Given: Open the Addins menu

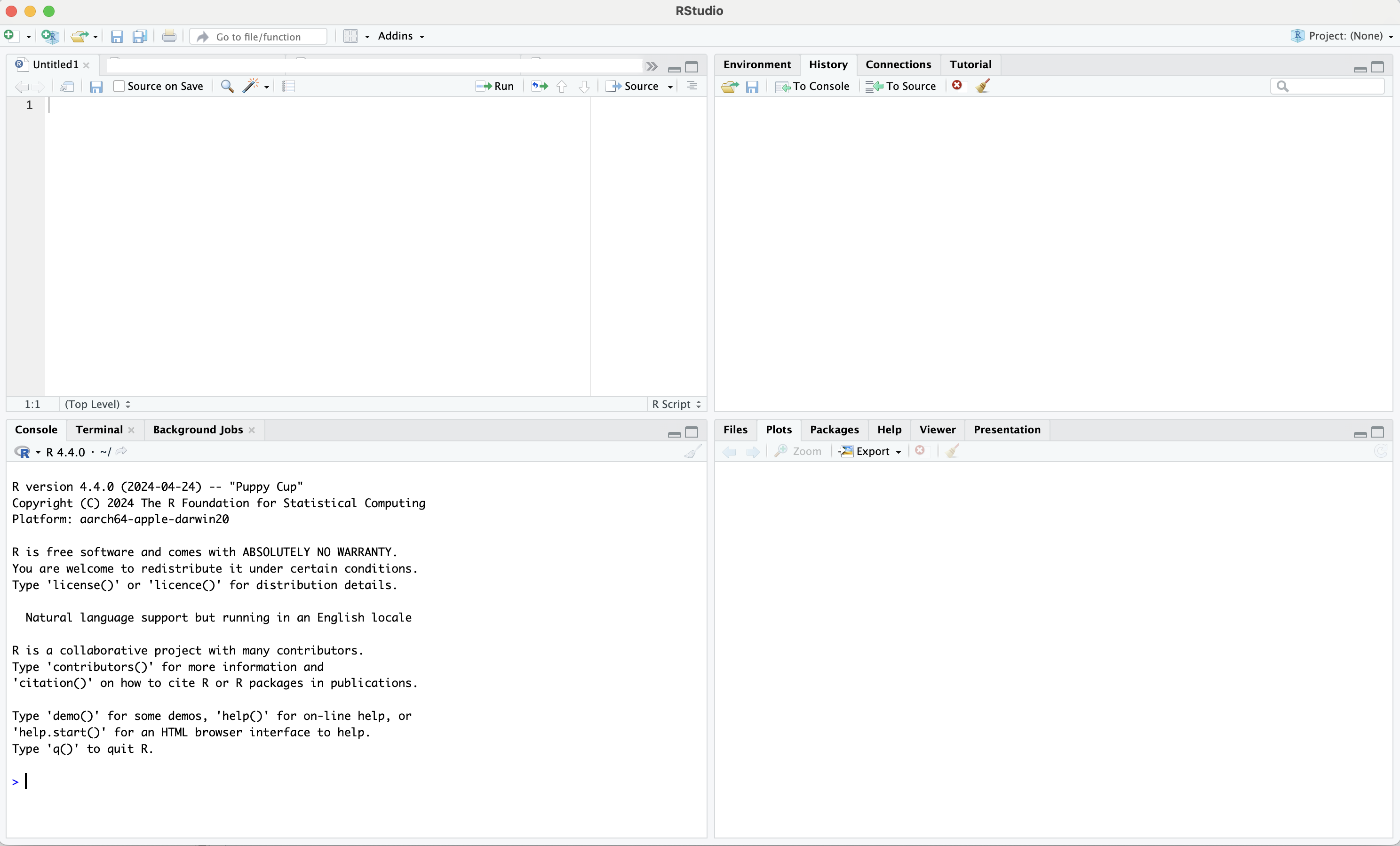Looking at the screenshot, I should coord(401,36).
